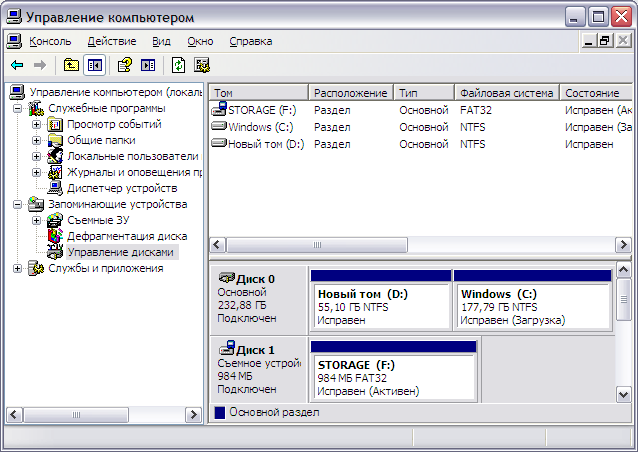638x452 pixels.
Task: Click the Forward arrow toolbar icon
Action: point(39,65)
